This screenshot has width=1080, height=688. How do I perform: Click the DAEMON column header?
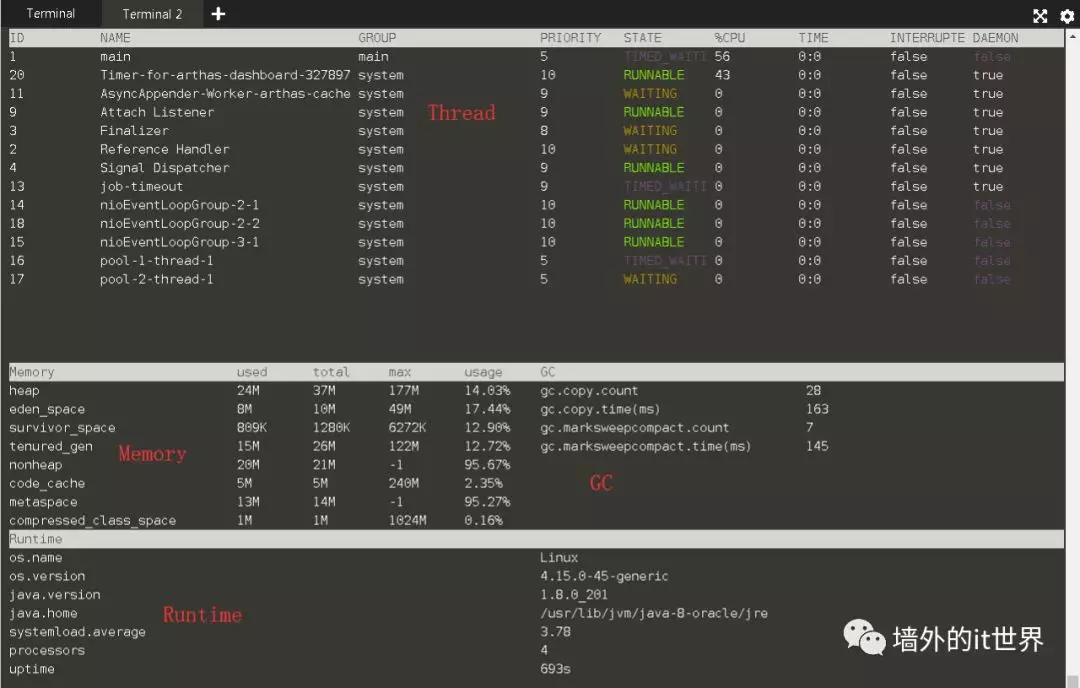point(995,38)
